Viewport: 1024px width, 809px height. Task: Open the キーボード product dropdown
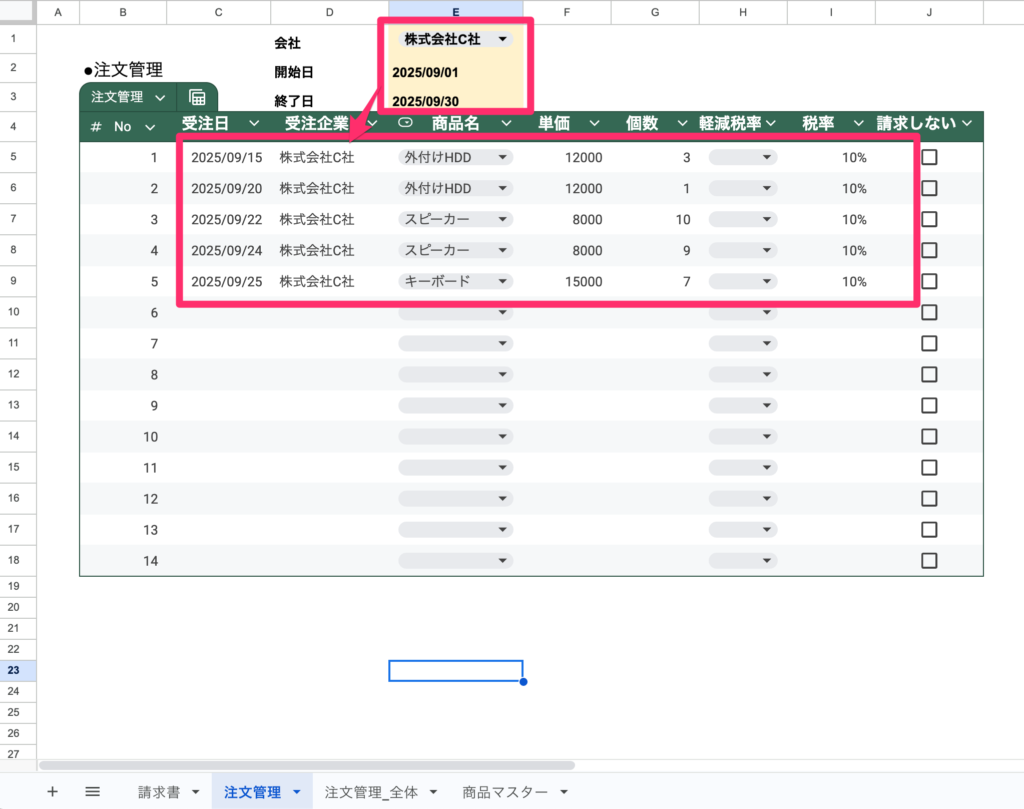[x=455, y=281]
